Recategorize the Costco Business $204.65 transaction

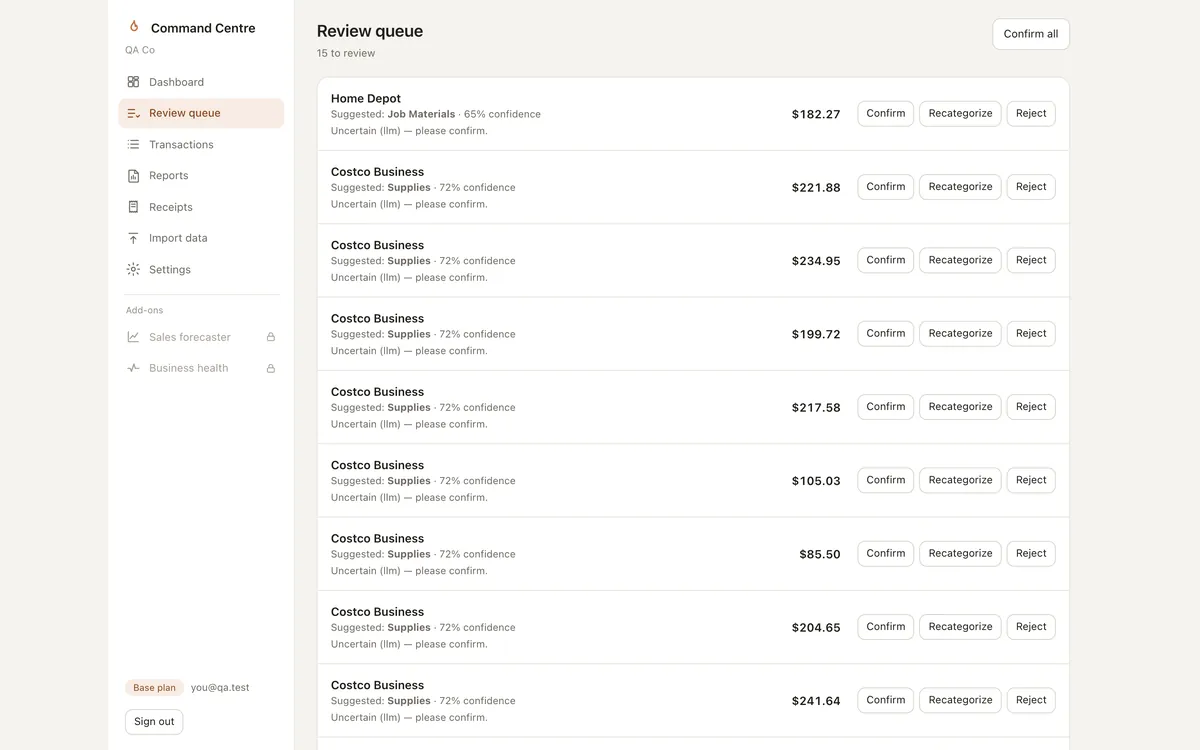click(960, 627)
